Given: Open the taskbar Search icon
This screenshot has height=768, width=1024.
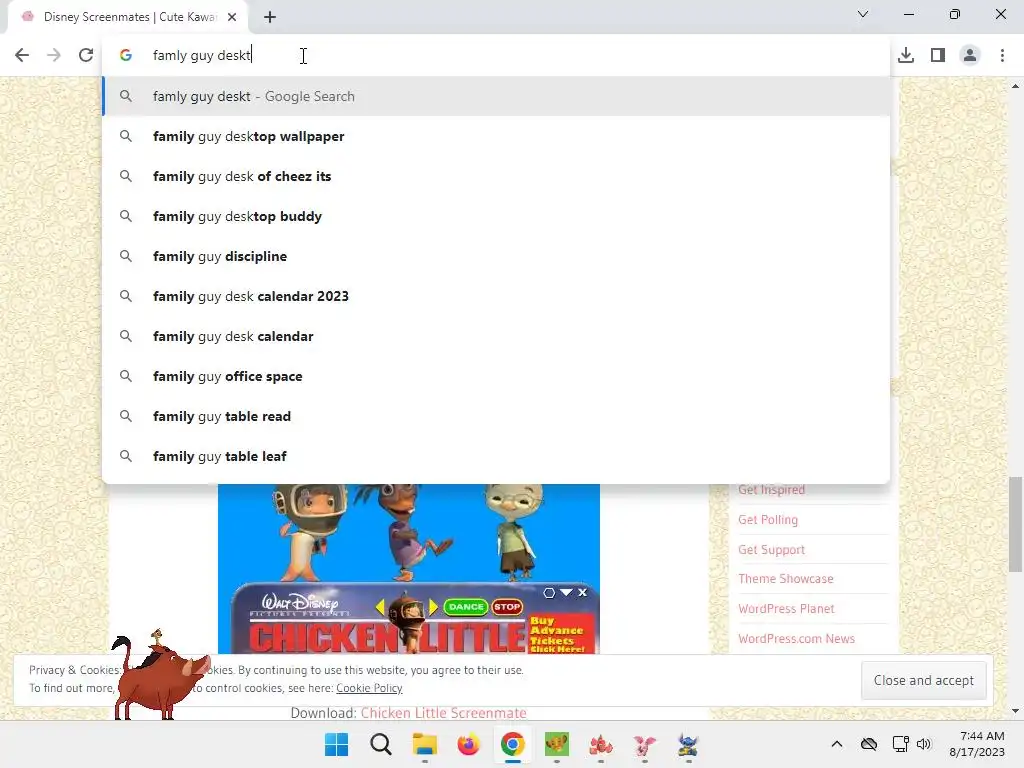Looking at the screenshot, I should point(381,744).
